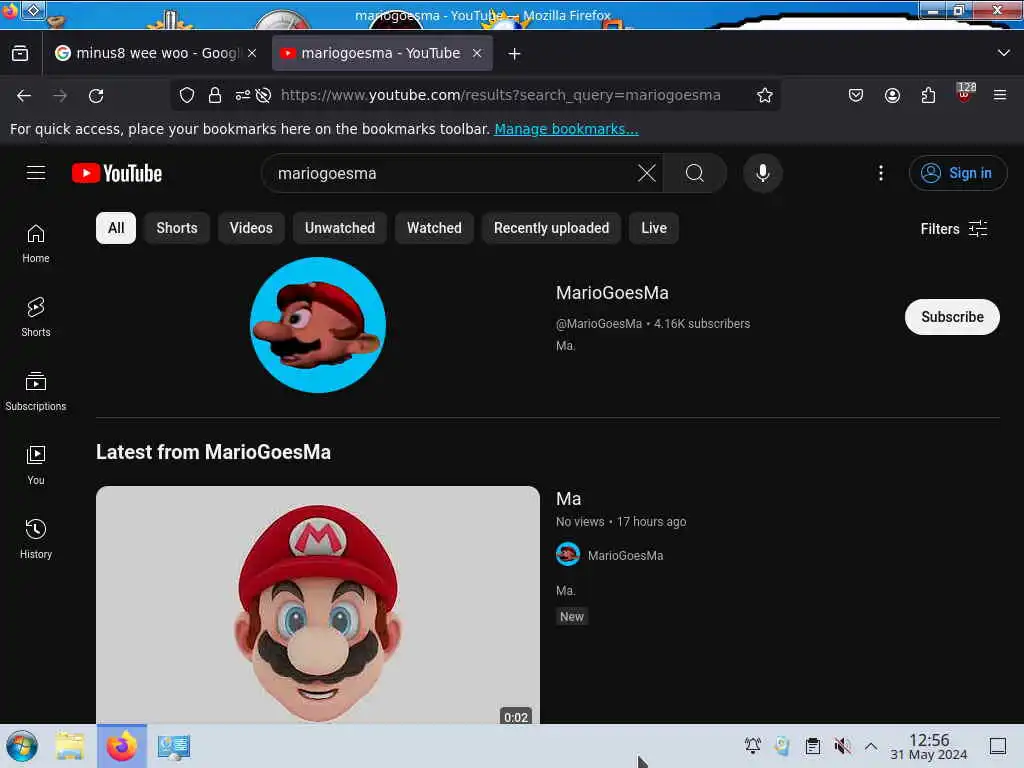Open MarioGoesMa uploader name under the video
Viewport: 1024px width, 768px height.
625,555
